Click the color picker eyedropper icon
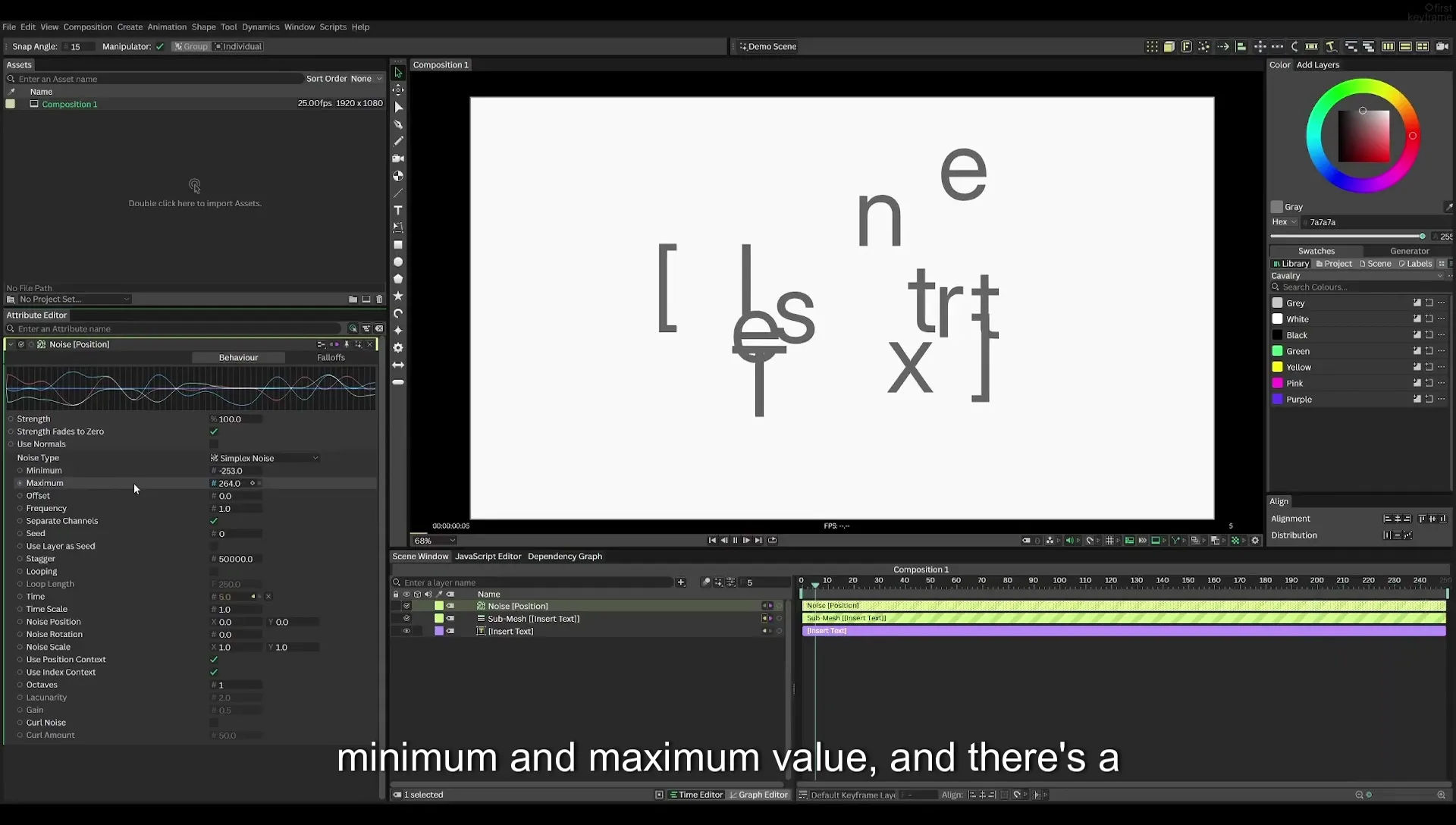The image size is (1456, 825). (1448, 207)
